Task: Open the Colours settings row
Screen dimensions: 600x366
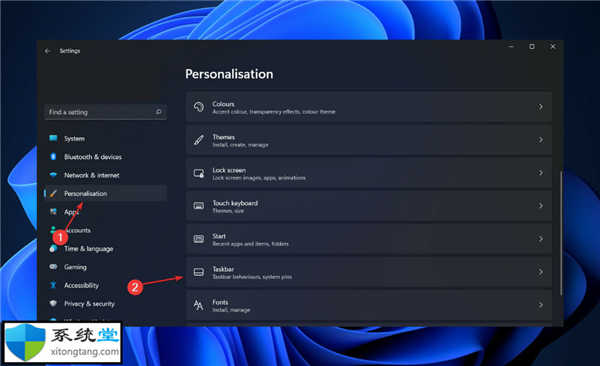Action: click(x=369, y=107)
